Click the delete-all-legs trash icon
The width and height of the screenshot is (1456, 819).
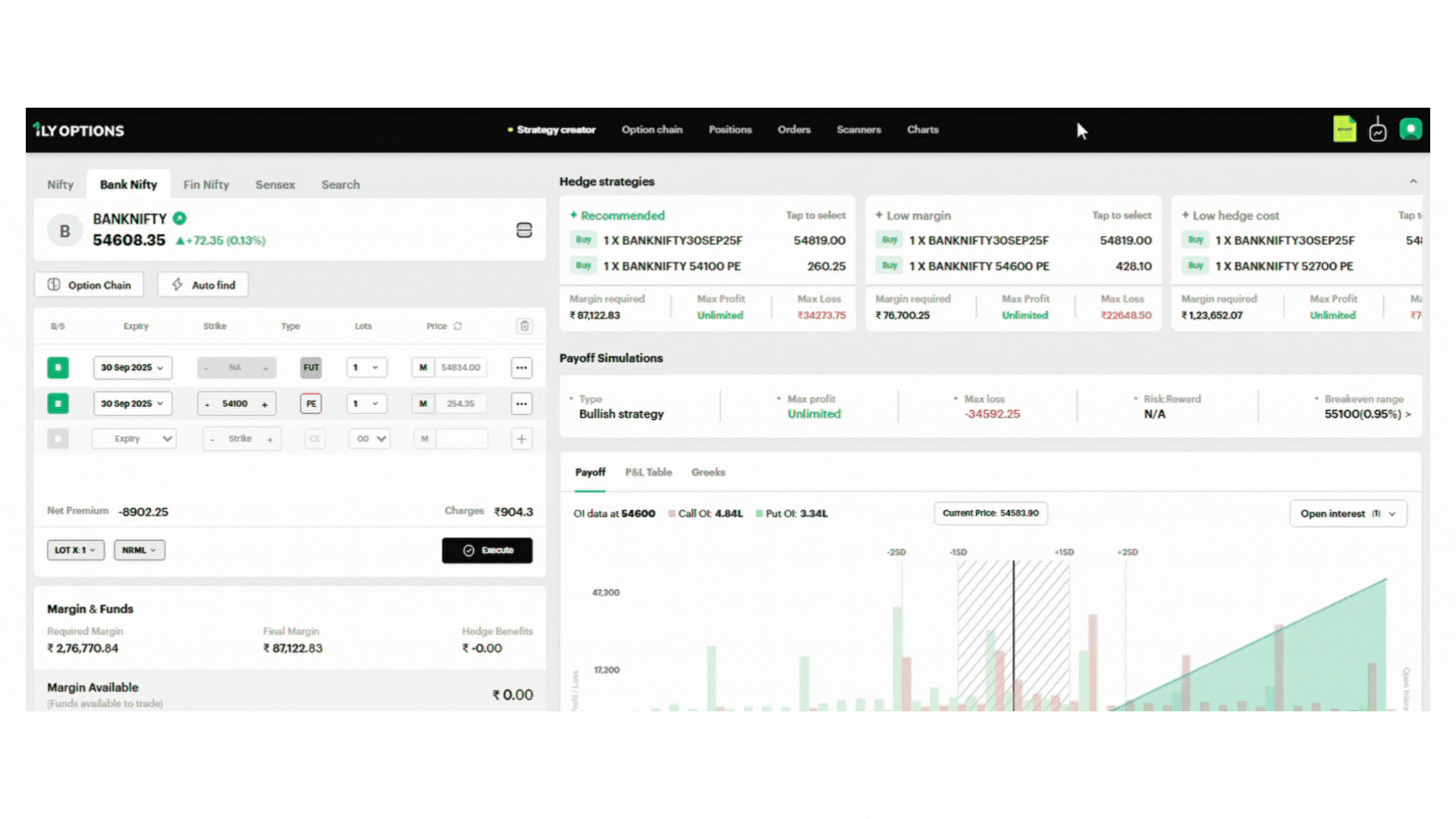coord(524,326)
